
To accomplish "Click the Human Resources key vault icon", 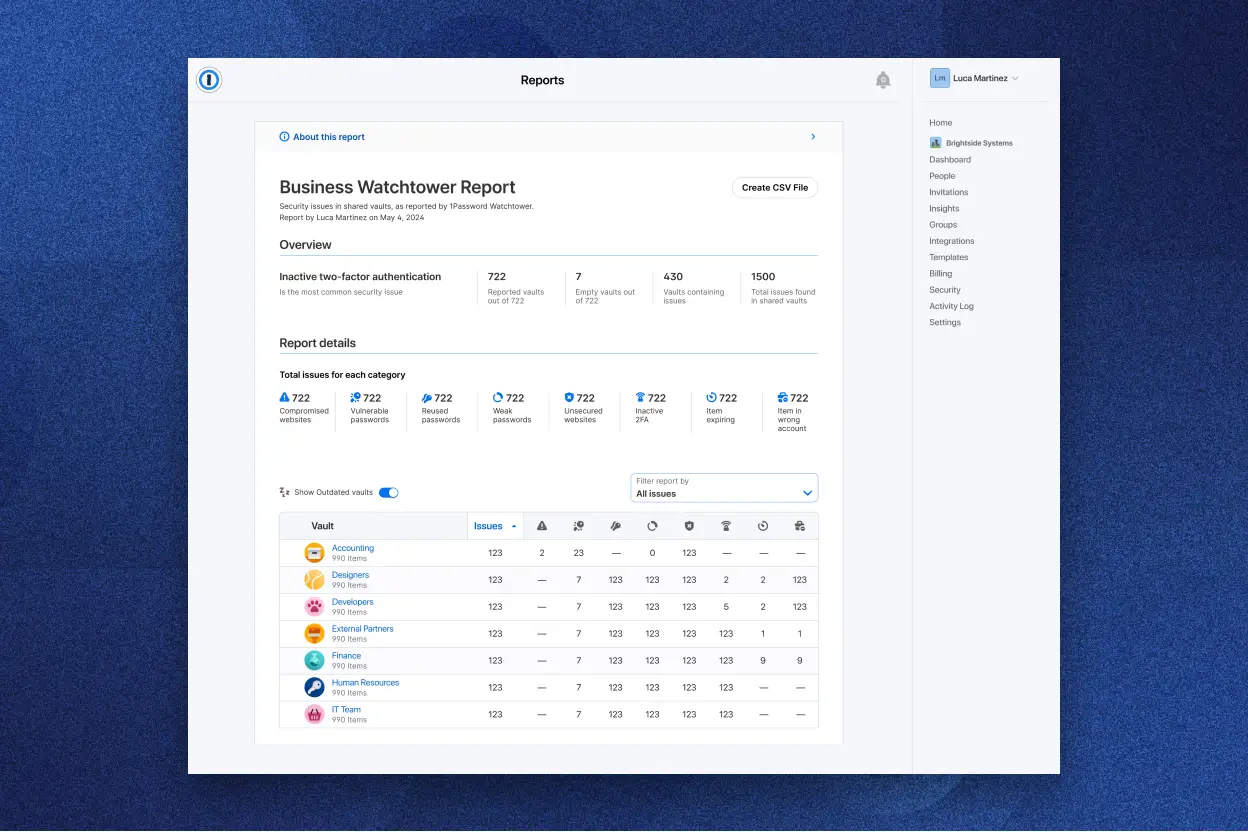I will (x=315, y=688).
